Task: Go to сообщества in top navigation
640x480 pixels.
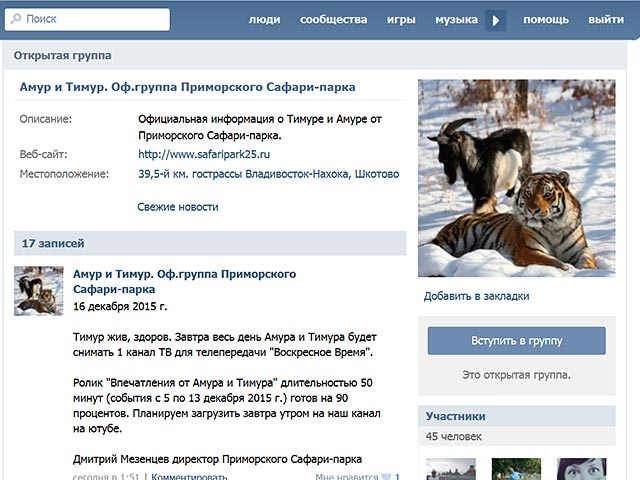Action: (333, 20)
